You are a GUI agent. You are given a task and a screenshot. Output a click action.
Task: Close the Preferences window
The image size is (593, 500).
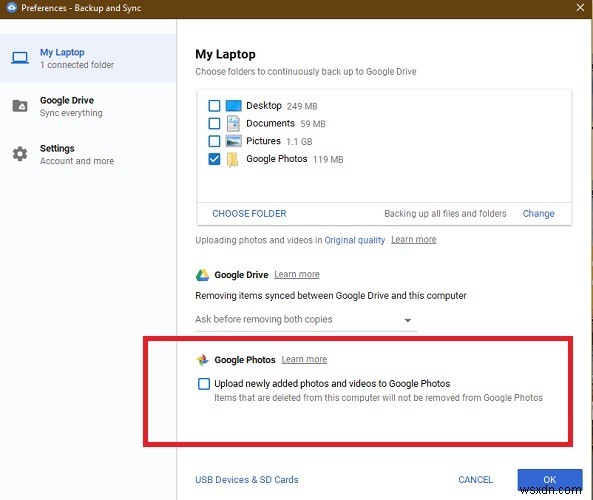click(x=581, y=8)
